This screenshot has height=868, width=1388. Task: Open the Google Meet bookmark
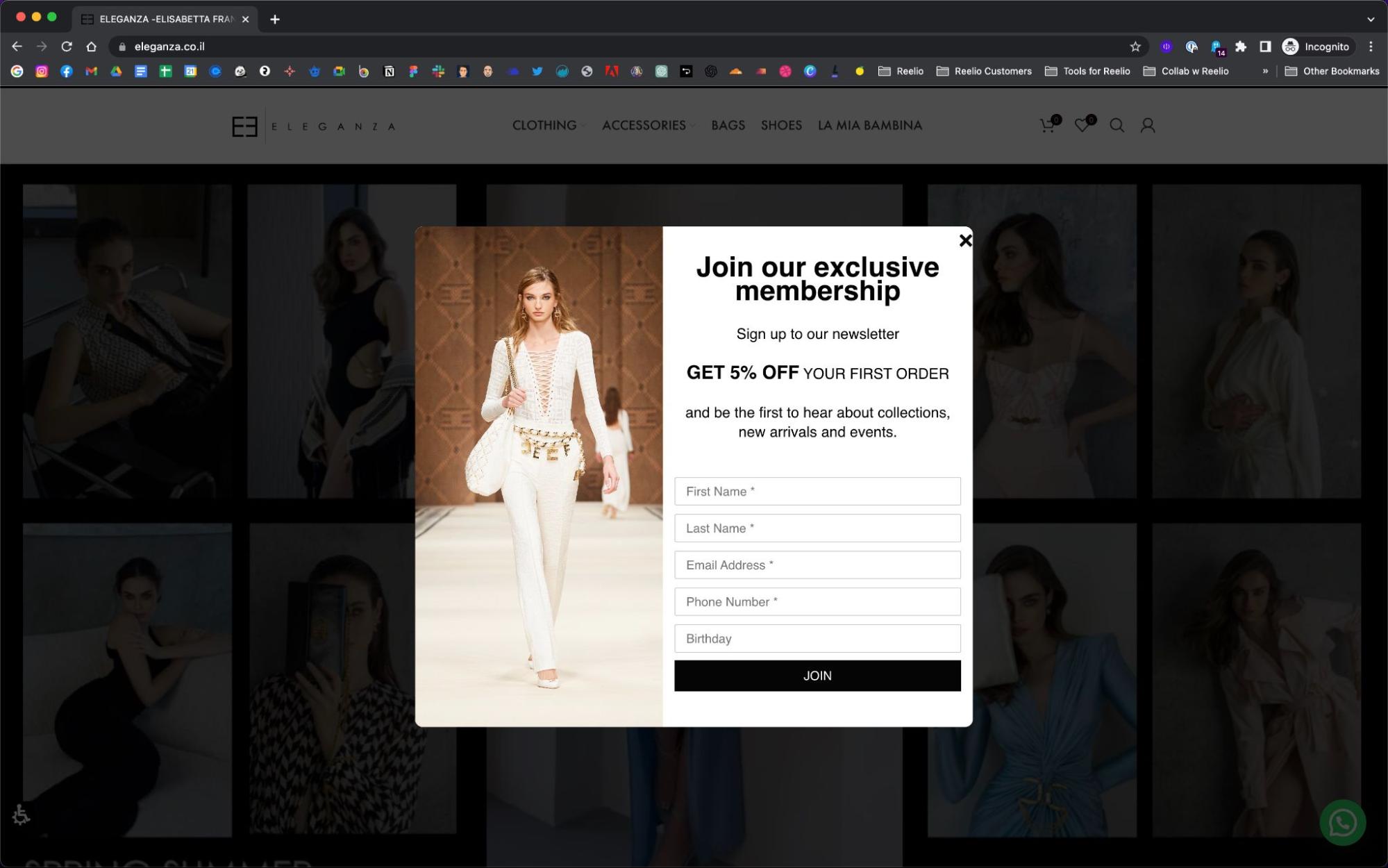pos(339,71)
